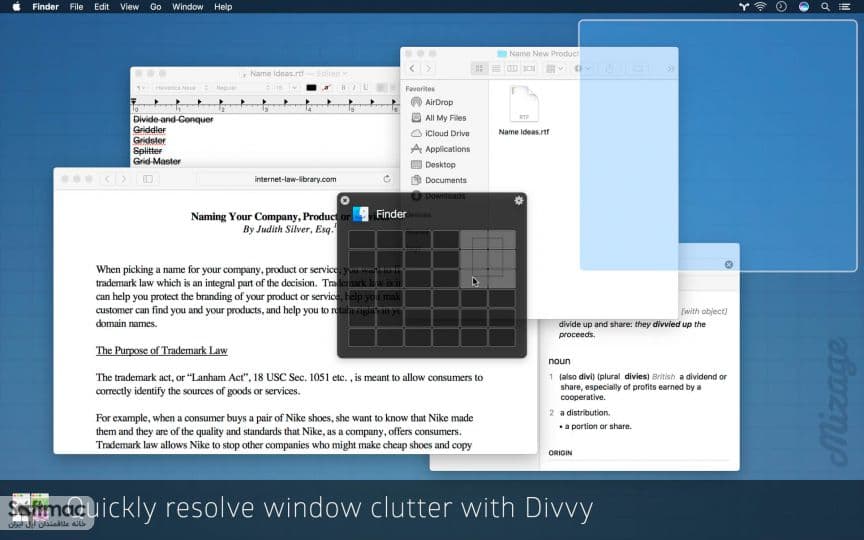Open the Divvy settings gear
Viewport: 864px width, 540px height.
tap(519, 201)
